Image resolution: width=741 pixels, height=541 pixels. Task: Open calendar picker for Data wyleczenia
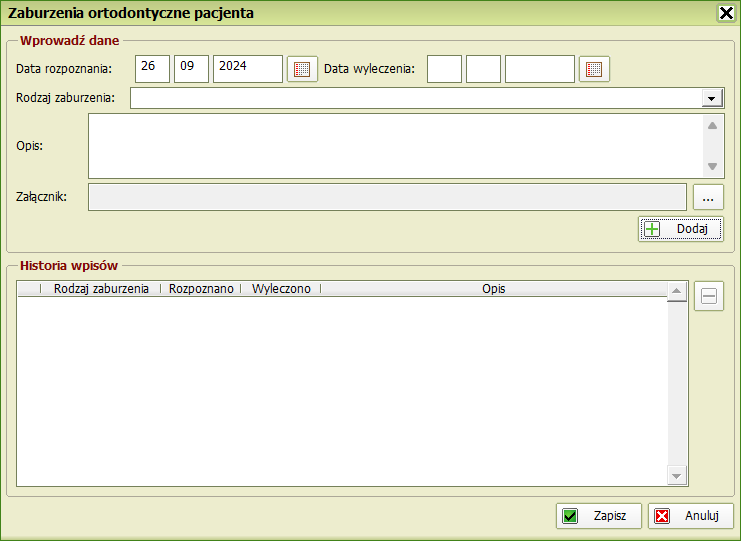point(595,69)
